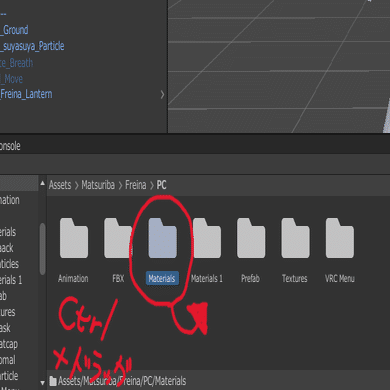Select the Breath hierarchy object
Screen dimensions: 390x390
tap(17, 63)
